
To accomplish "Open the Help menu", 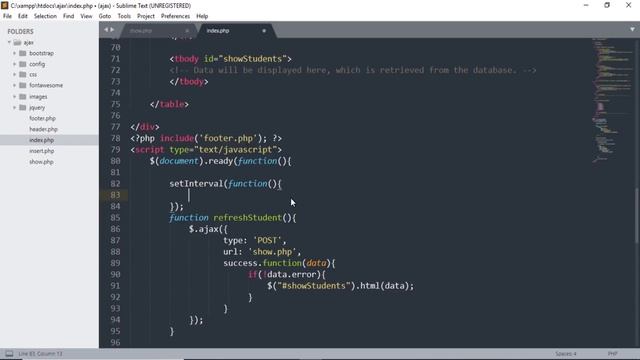I will coord(202,16).
